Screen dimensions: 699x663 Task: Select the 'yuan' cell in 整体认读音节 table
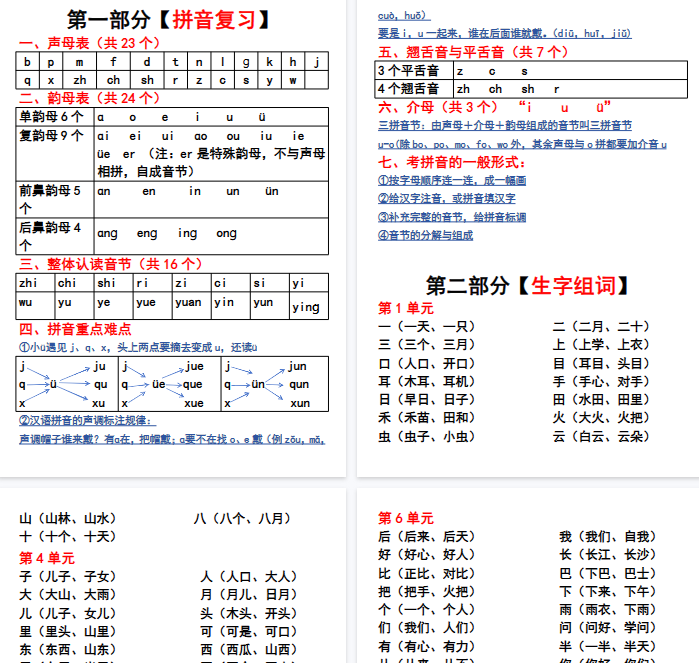(188, 302)
